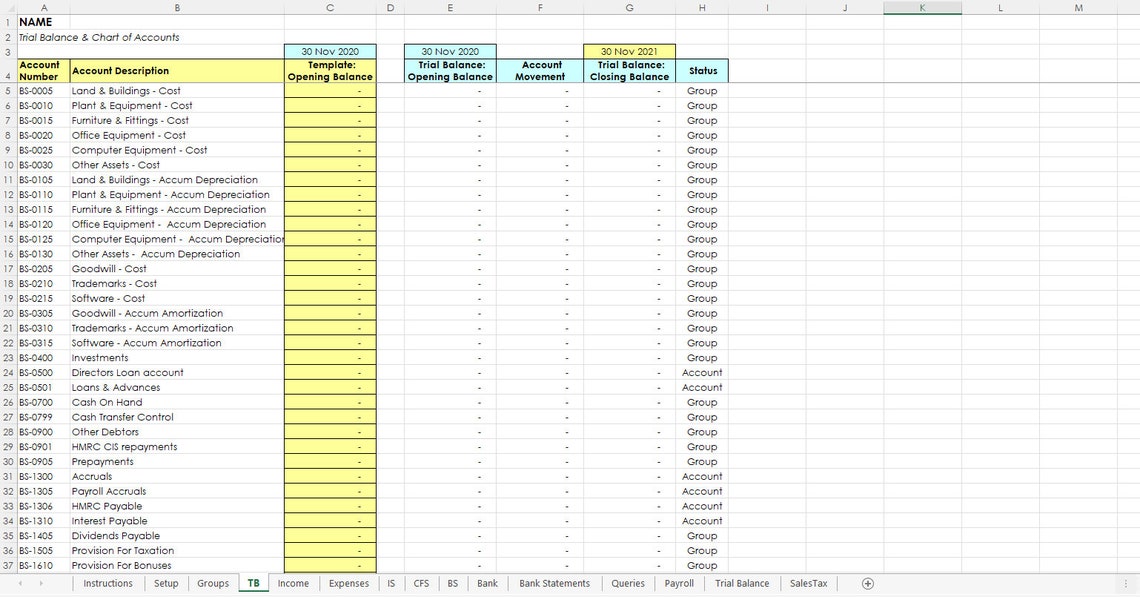The image size is (1140, 597).
Task: Click the opening balance cell for BS-0005
Action: pos(330,91)
